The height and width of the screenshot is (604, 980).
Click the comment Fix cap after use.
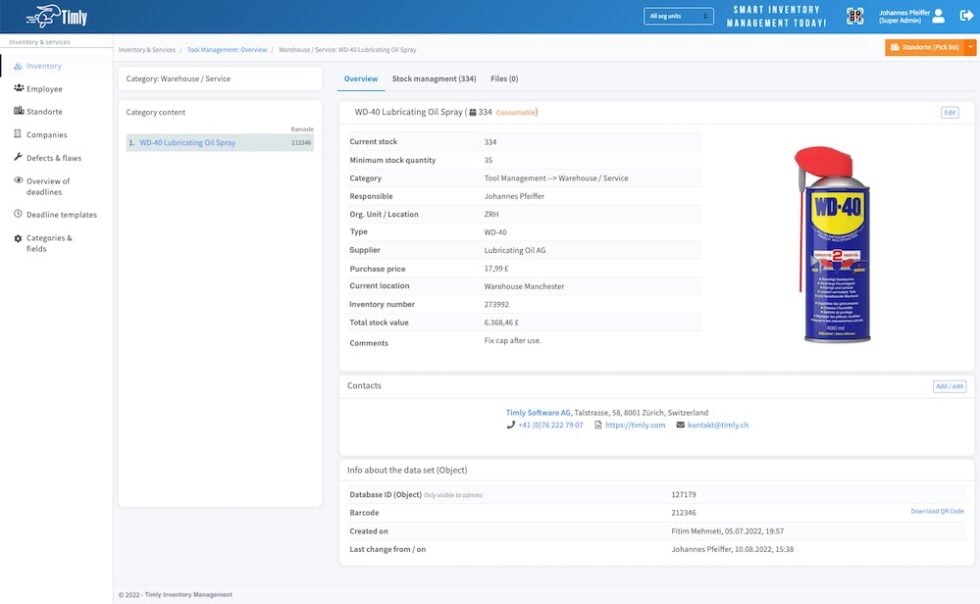pyautogui.click(x=512, y=341)
